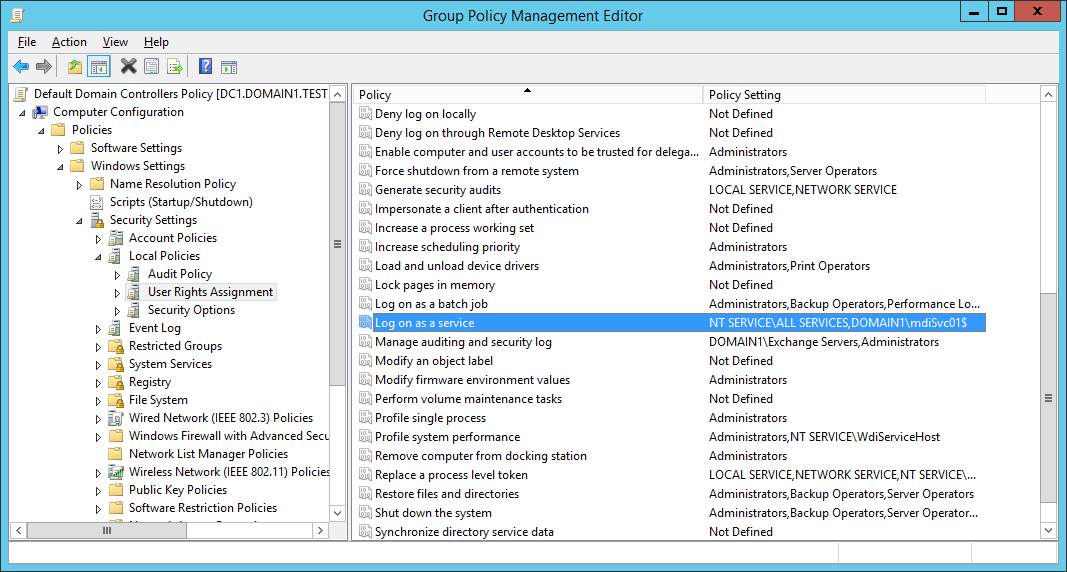Click the Export List toolbar icon
The height and width of the screenshot is (572, 1067).
point(175,67)
